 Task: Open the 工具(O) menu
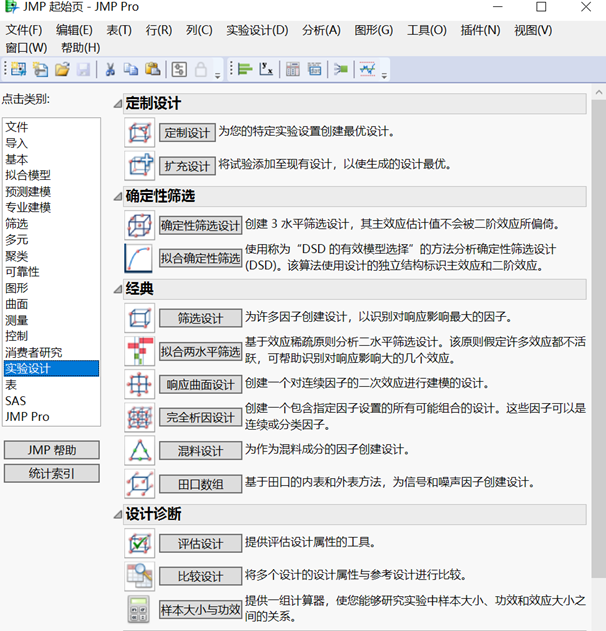point(427,30)
